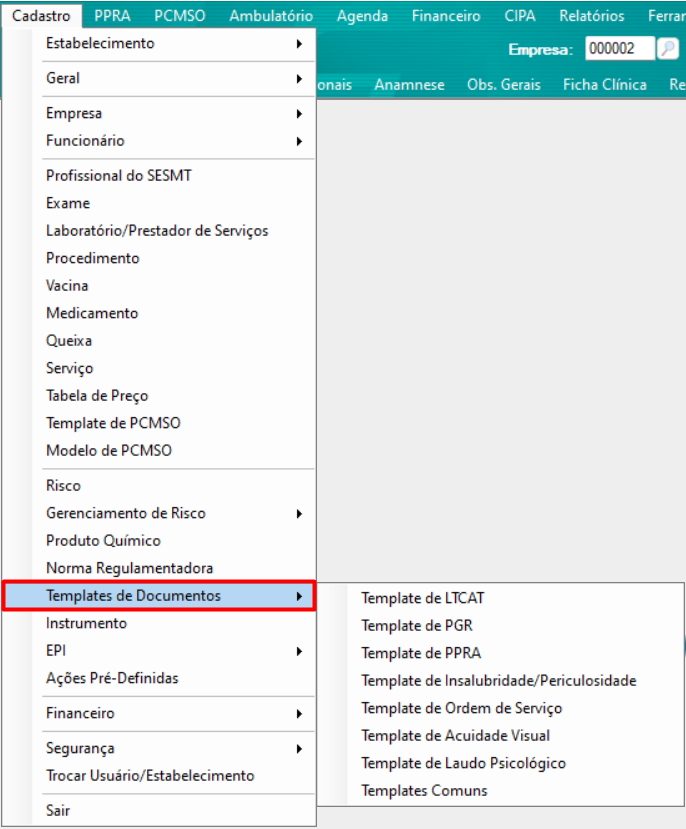Open the Agenda menu

pos(363,16)
